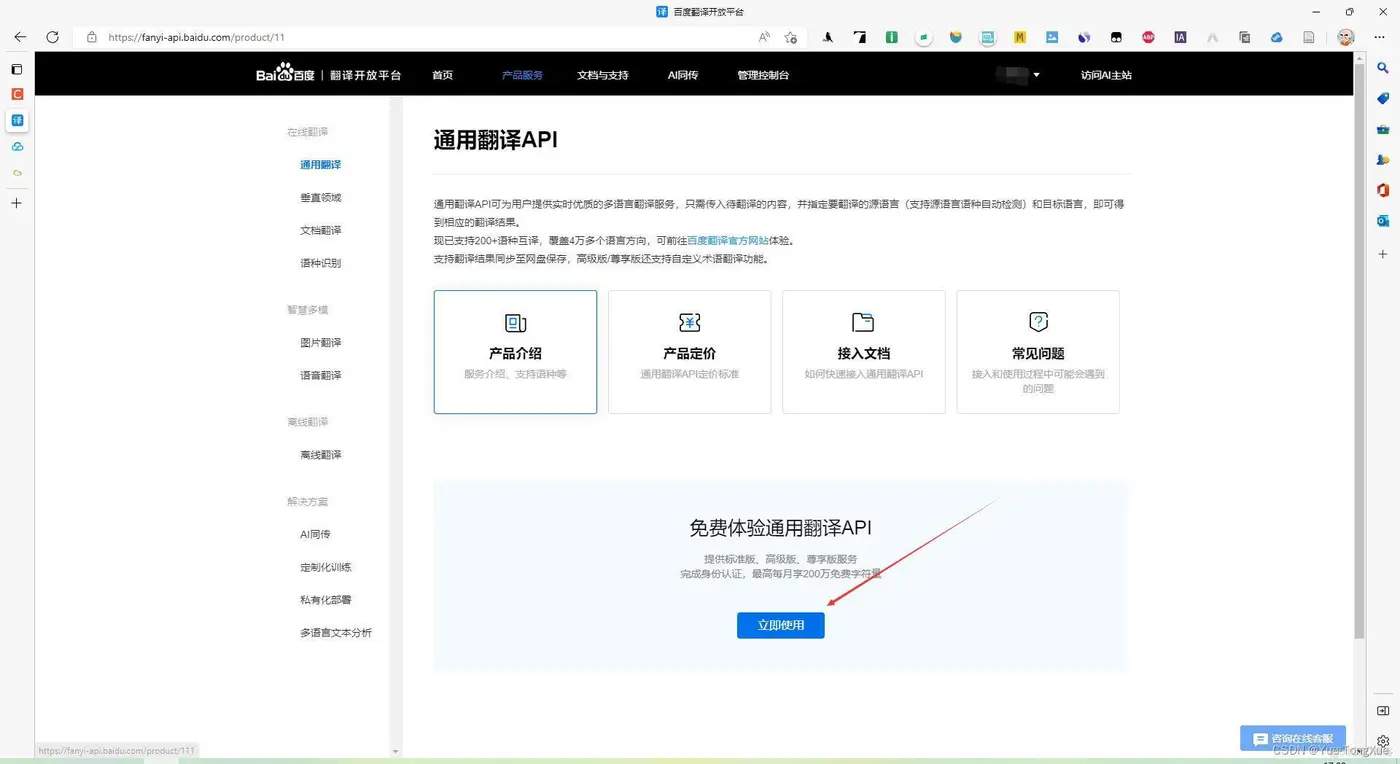Select 语种识别 in left sidebar
The width and height of the screenshot is (1400, 764).
tap(320, 263)
